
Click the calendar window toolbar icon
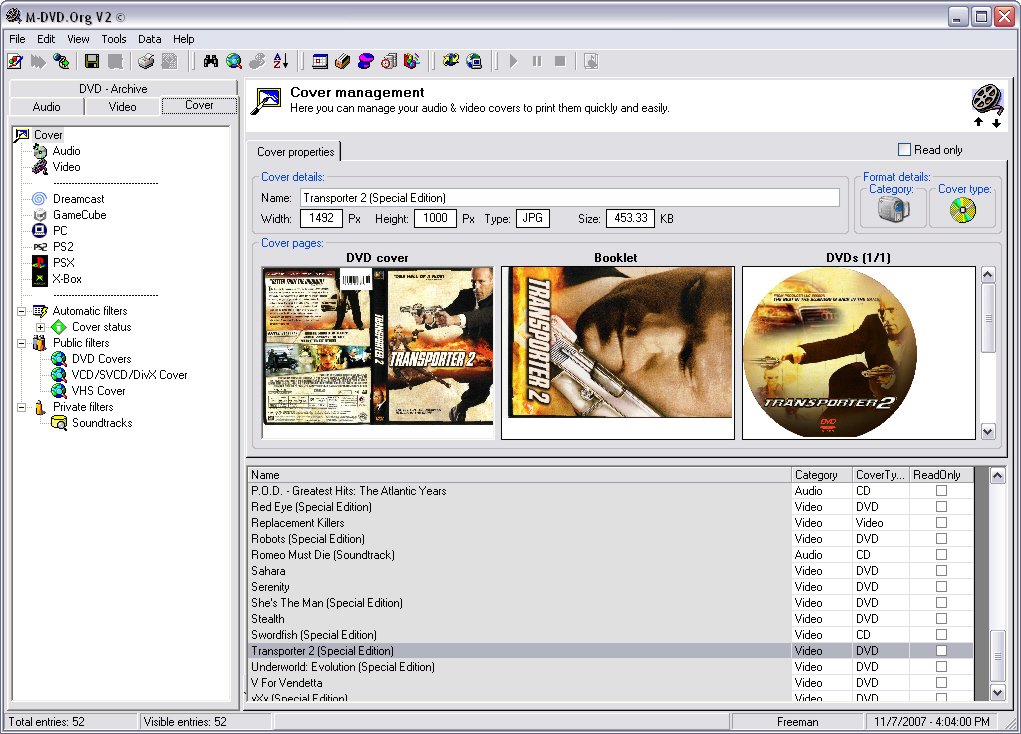pyautogui.click(x=320, y=61)
